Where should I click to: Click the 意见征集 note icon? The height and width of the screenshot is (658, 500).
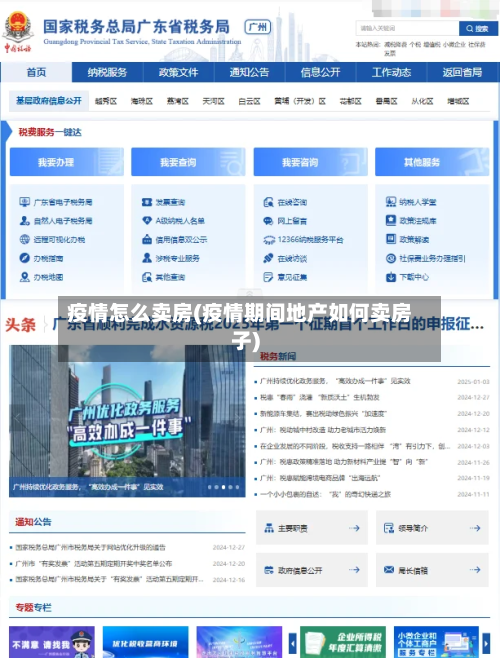(x=268, y=277)
